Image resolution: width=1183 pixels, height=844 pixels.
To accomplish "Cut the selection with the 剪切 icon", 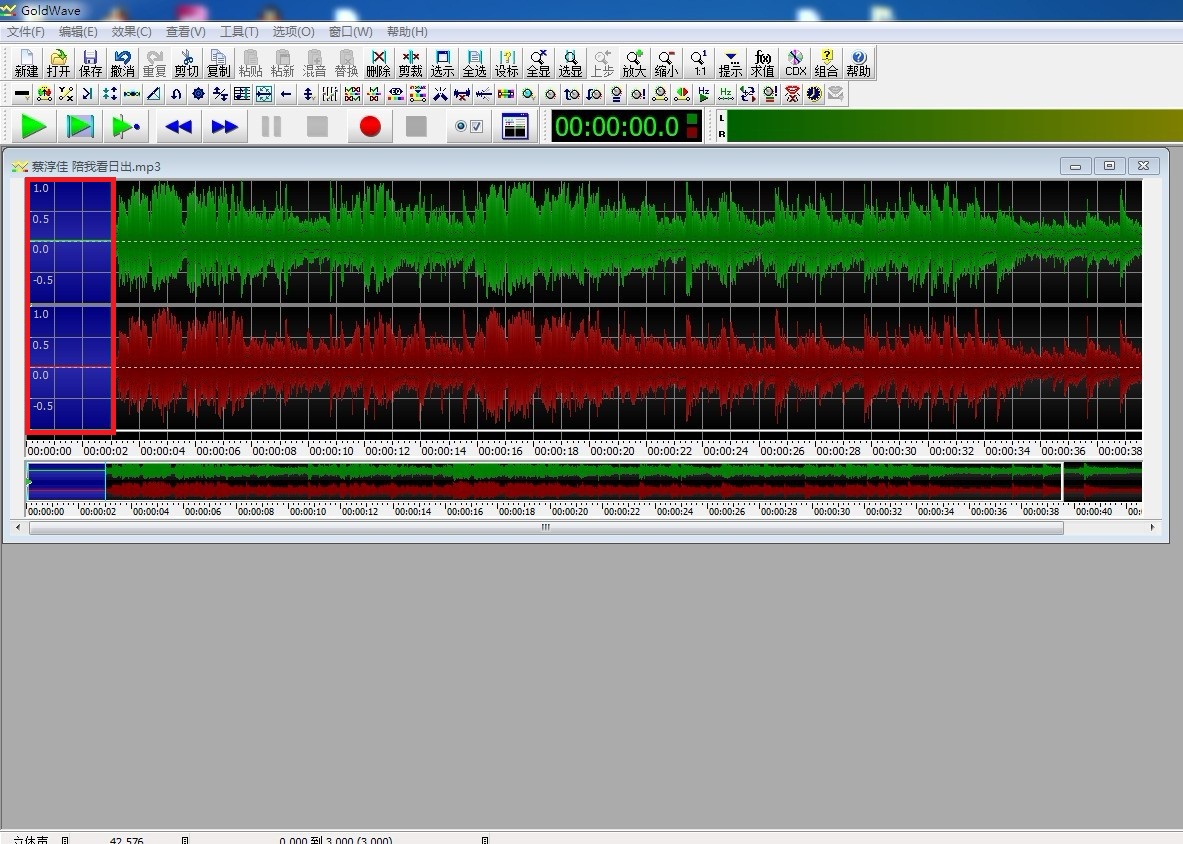I will [x=186, y=63].
